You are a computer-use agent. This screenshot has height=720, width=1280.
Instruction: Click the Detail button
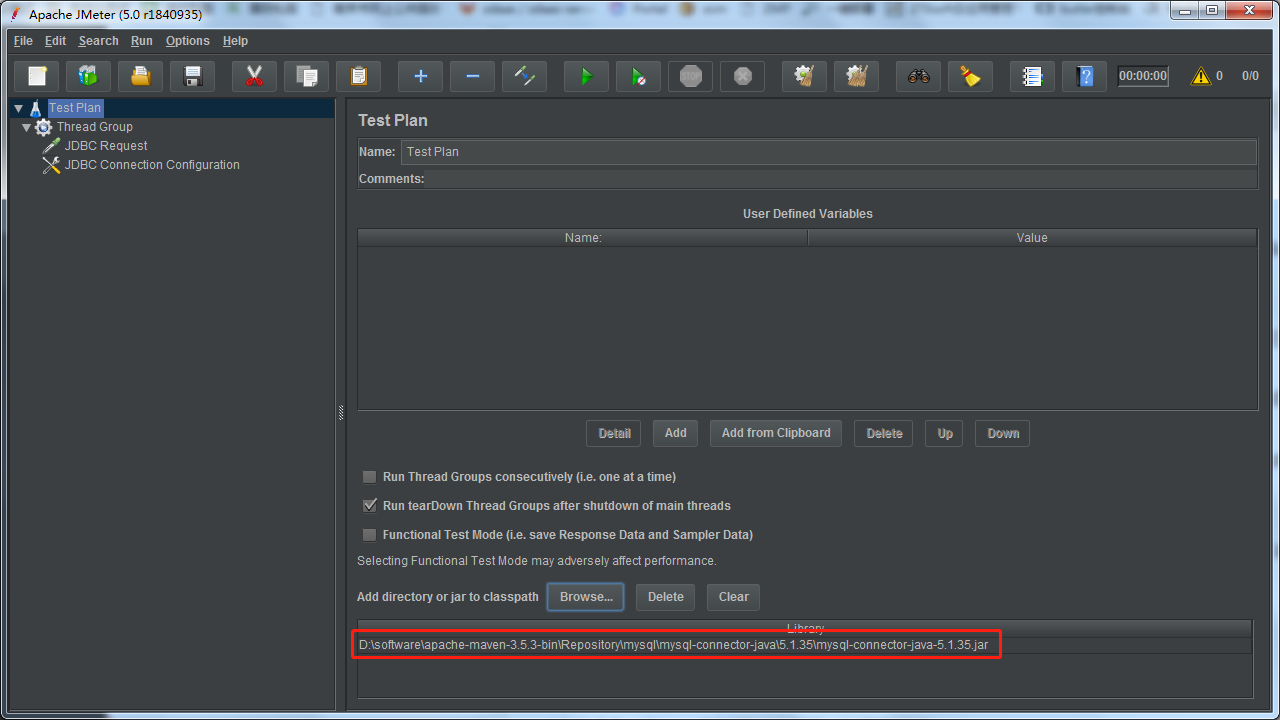[614, 433]
